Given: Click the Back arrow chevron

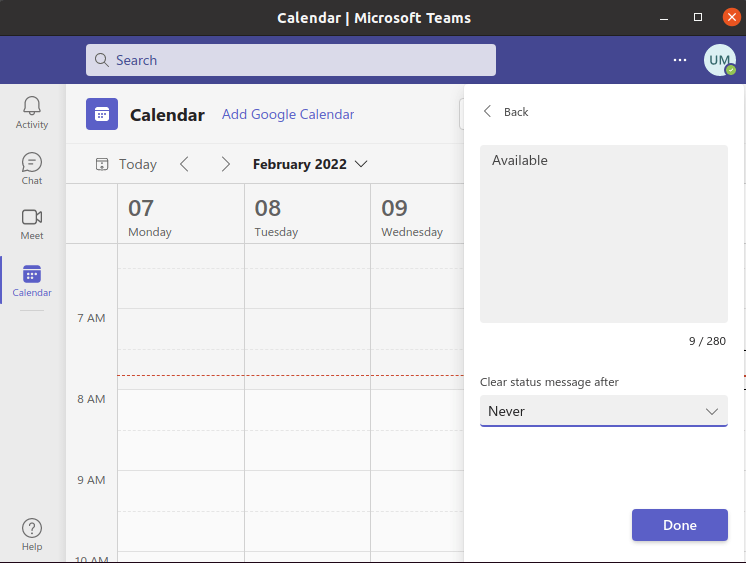Looking at the screenshot, I should tap(487, 111).
